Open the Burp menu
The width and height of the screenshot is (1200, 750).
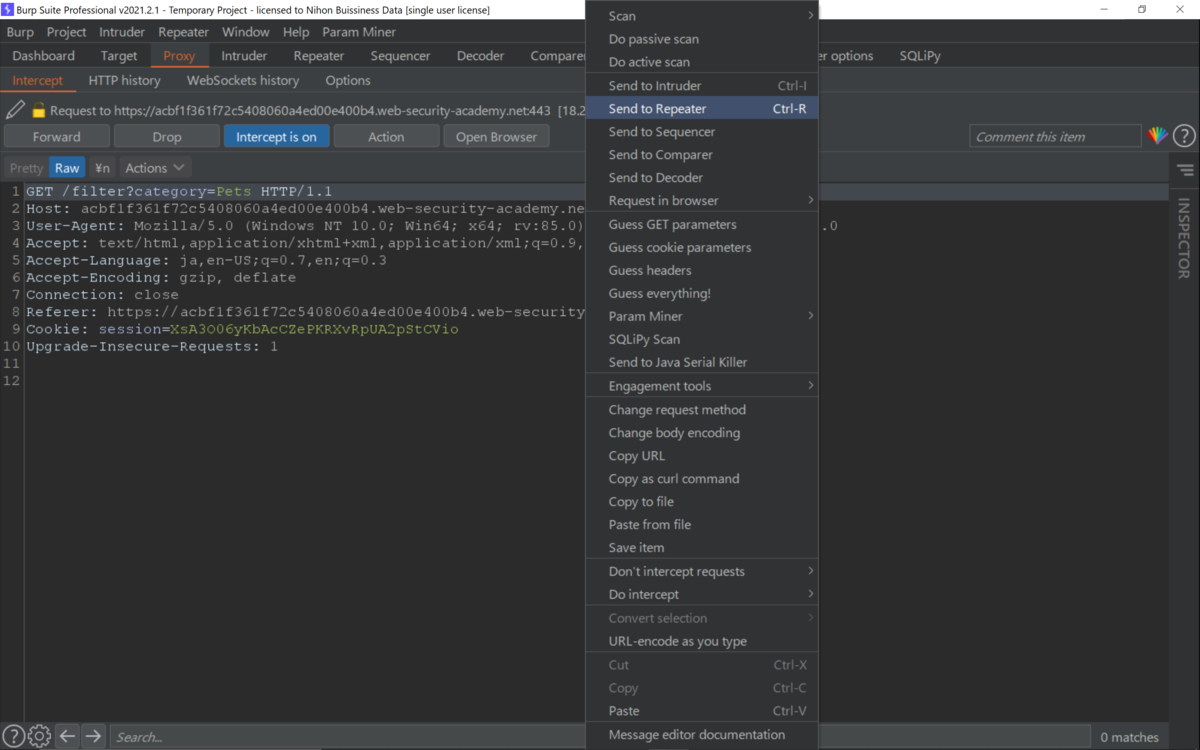point(20,32)
